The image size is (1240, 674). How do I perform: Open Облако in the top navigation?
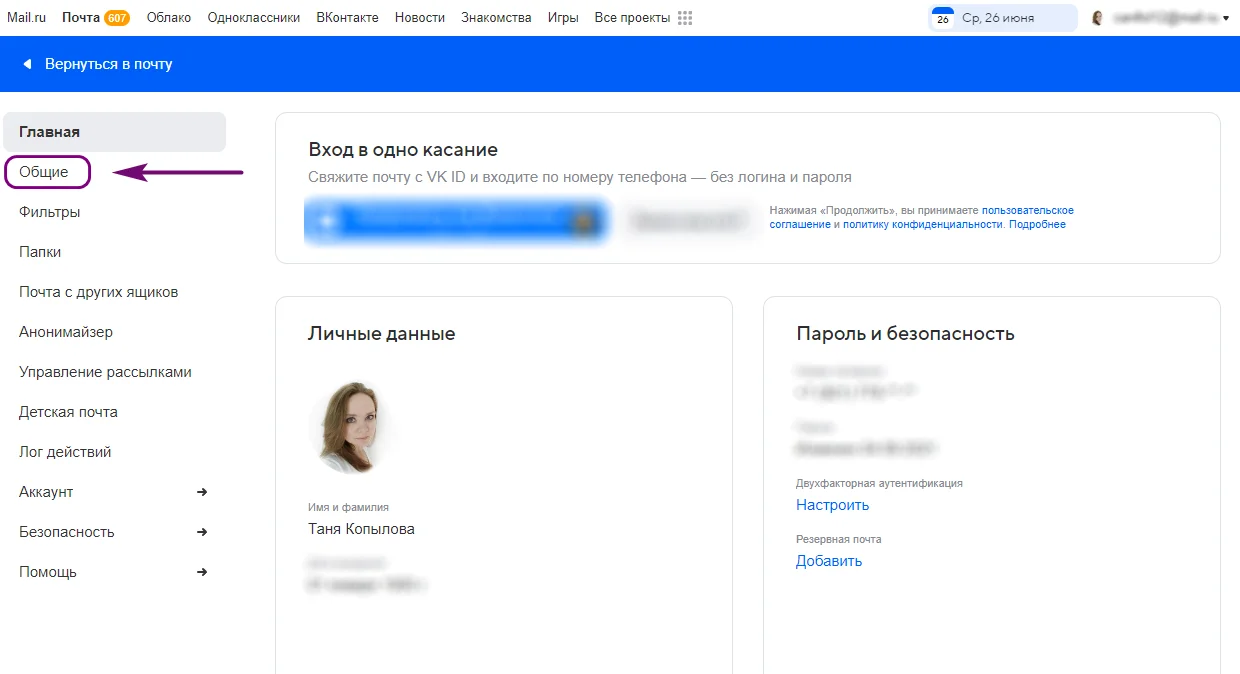169,18
